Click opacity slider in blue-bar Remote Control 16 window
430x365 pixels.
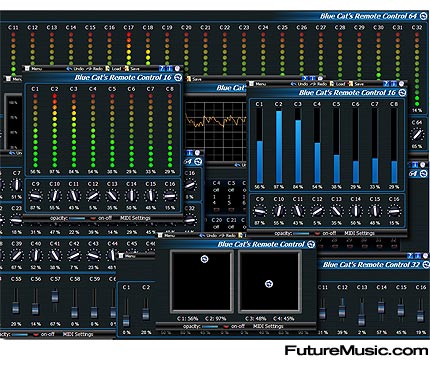pyautogui.click(x=301, y=234)
